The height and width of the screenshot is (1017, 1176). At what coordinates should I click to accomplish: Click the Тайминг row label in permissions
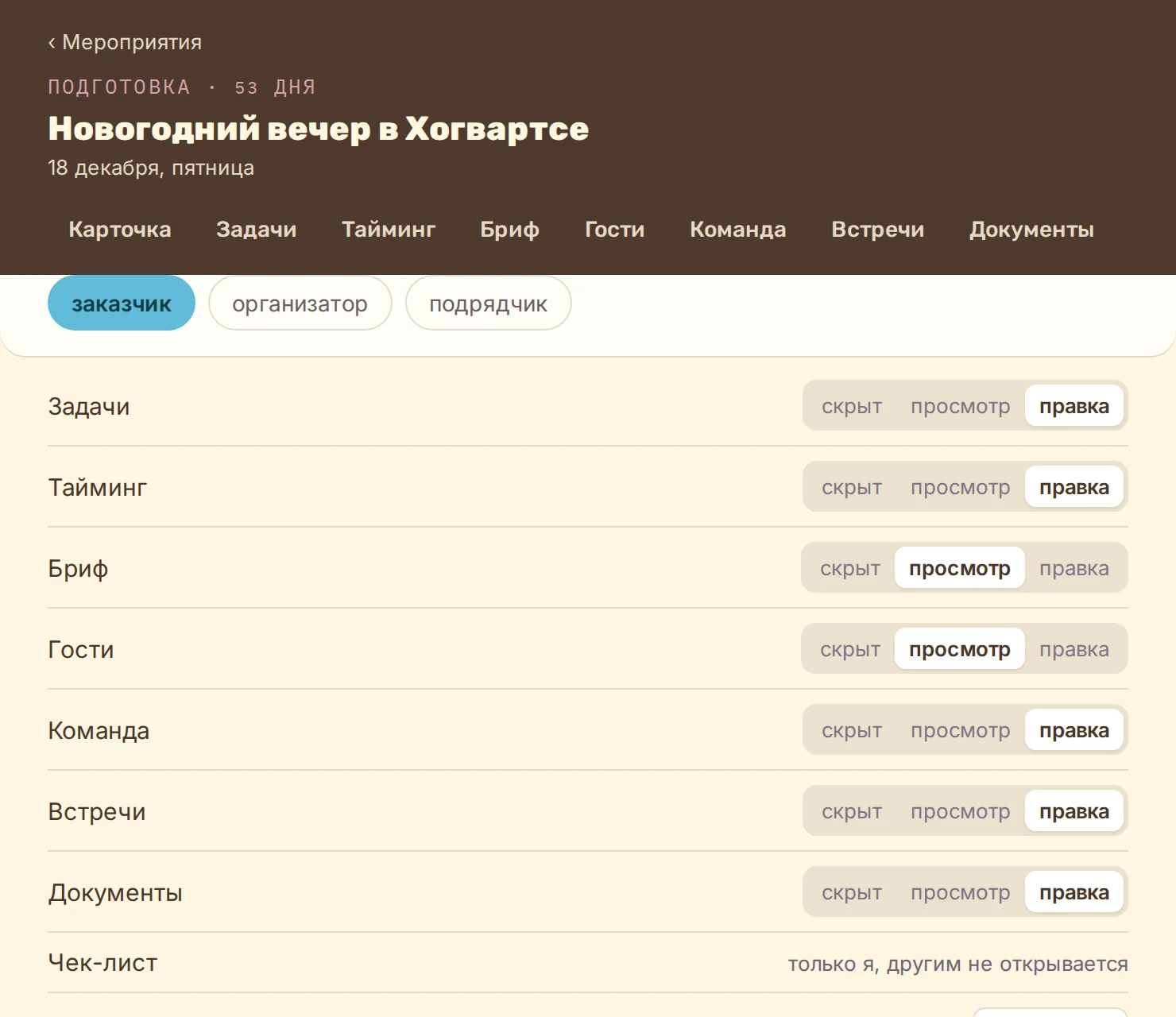click(98, 487)
